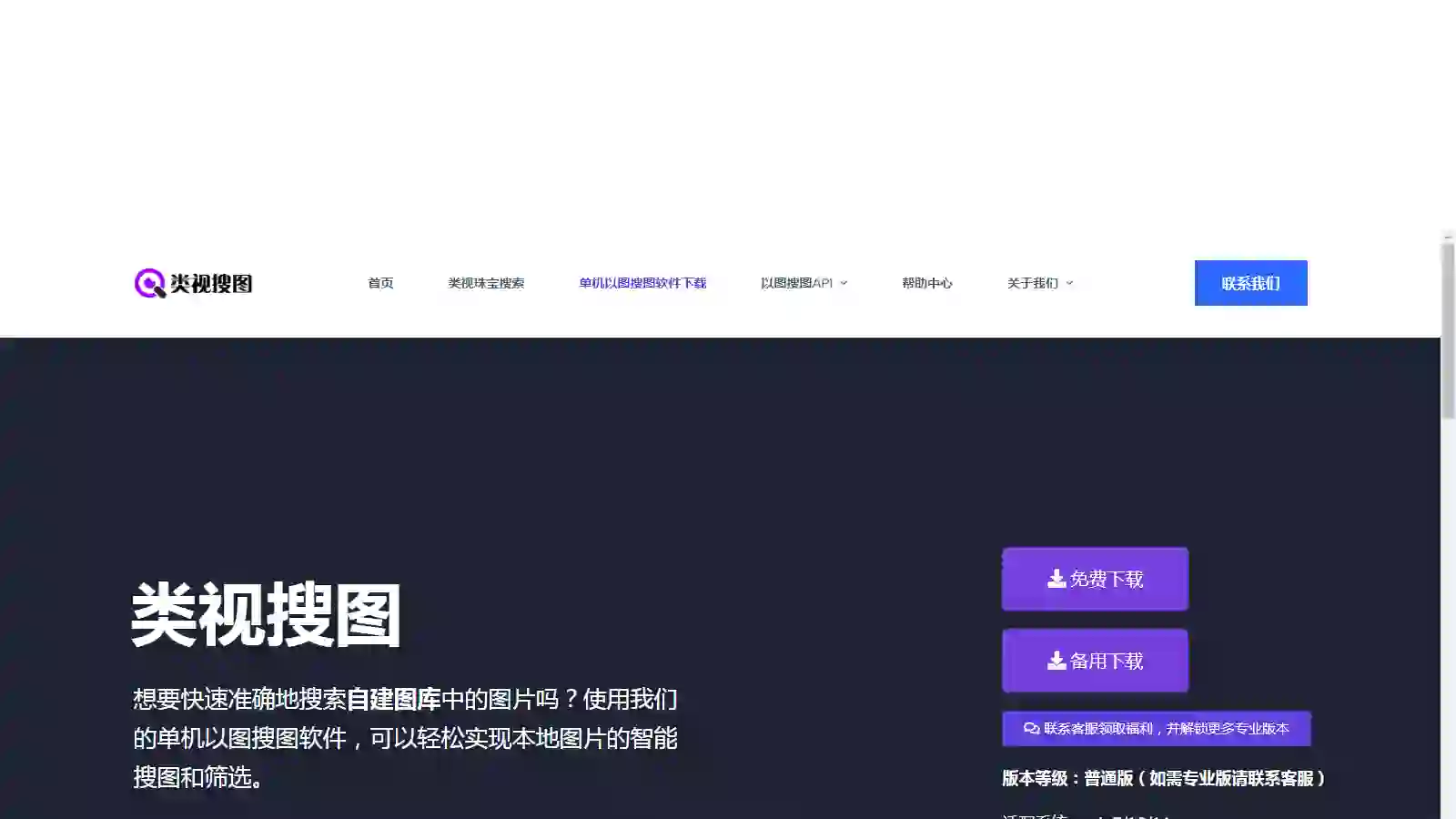Click the 类视搜图 magnifier logo icon
This screenshot has width=1456, height=819.
[148, 283]
